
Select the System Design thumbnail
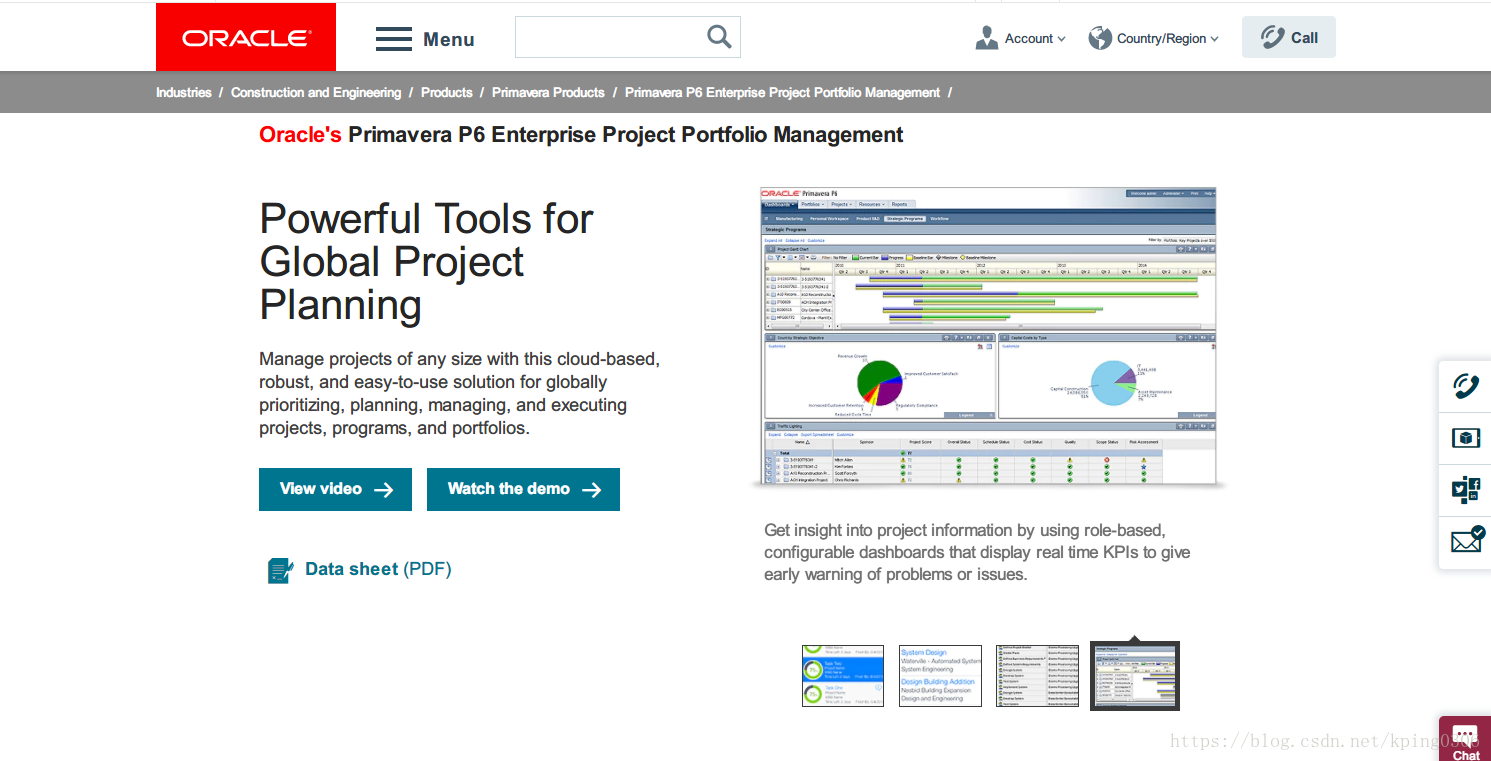940,676
